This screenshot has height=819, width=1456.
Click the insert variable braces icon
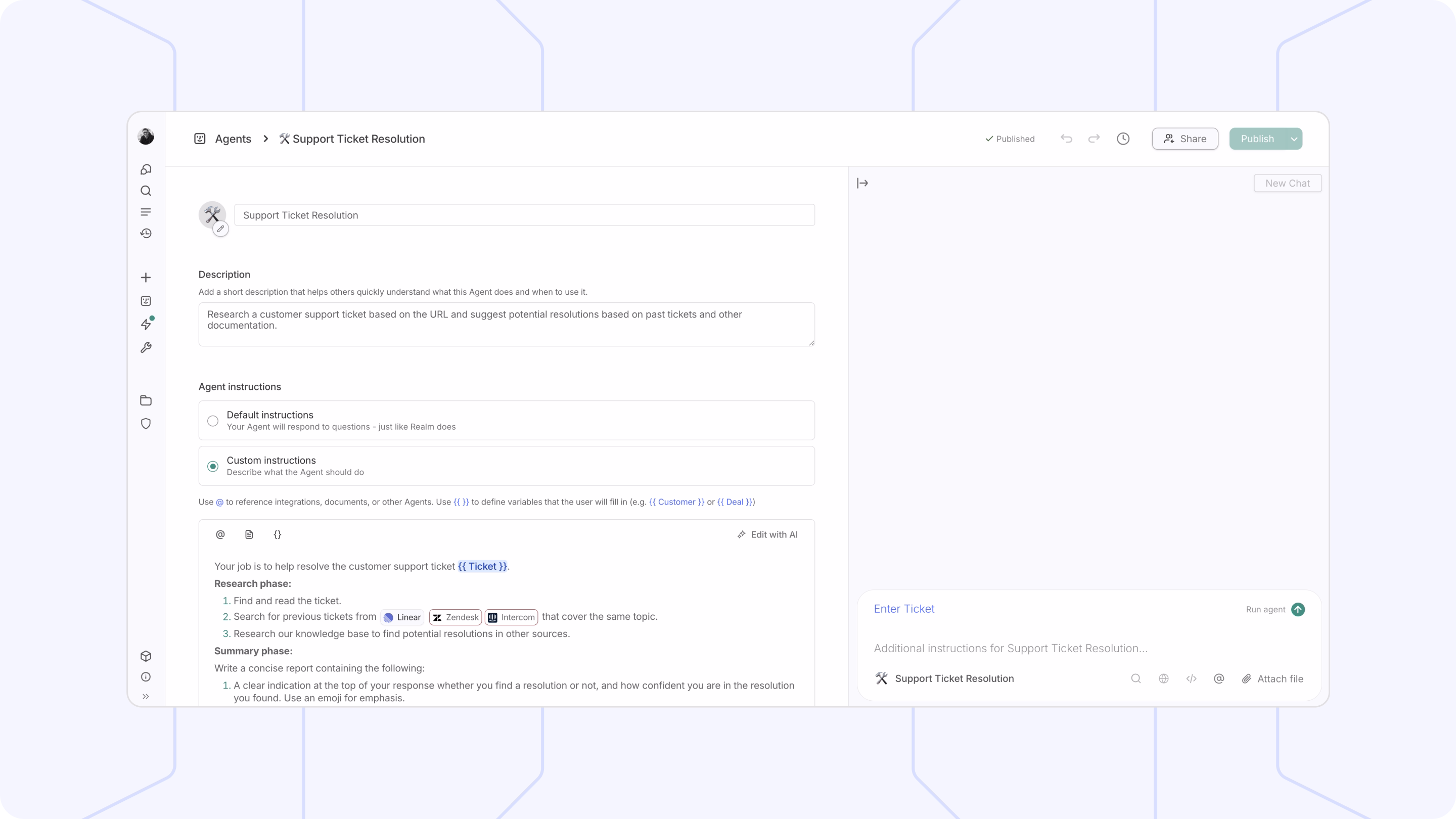coord(278,535)
